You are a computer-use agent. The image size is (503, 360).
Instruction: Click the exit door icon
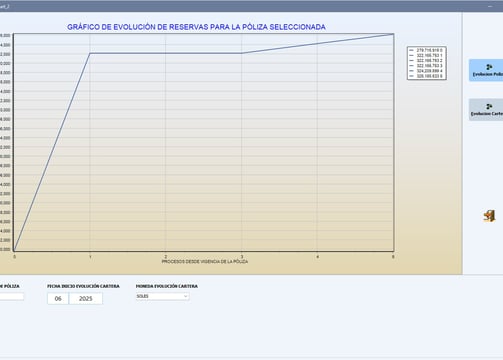coord(489,216)
